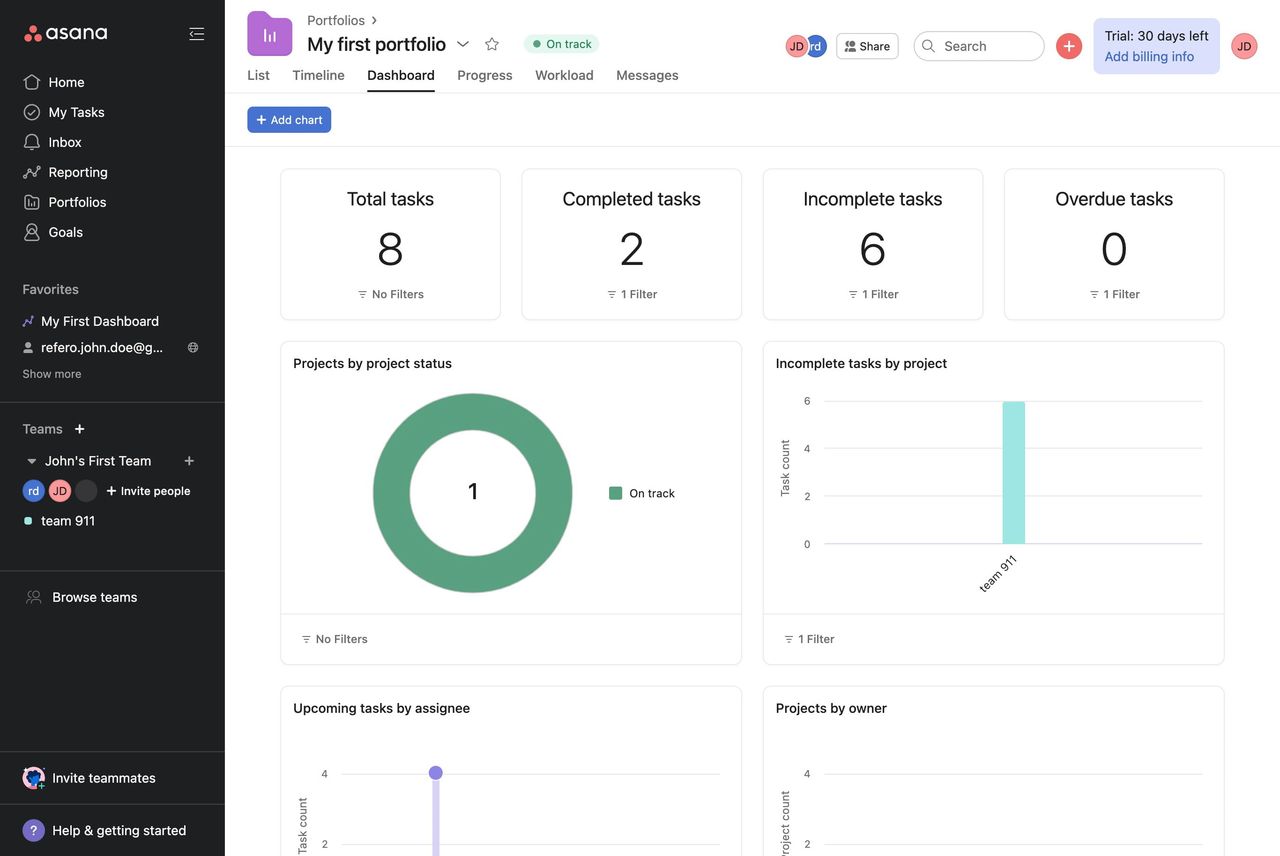Collapse John's First Team section
The image size is (1280, 856).
[31, 461]
